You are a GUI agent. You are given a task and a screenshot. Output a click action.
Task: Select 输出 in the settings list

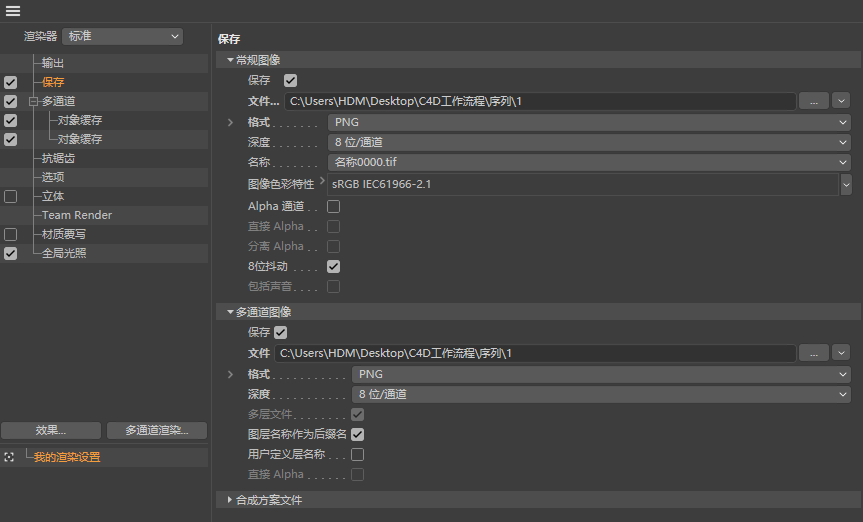53,63
